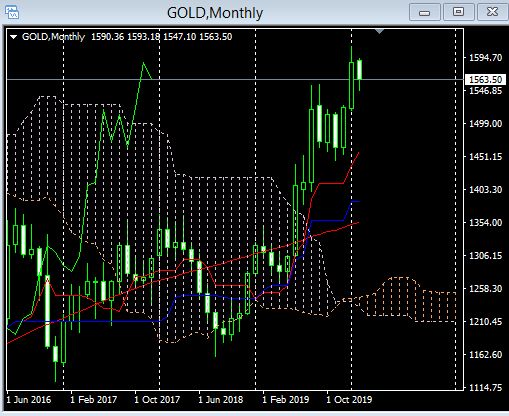Viewport: 509px width, 416px height.
Task: Click the 1114.75 price scale label
Action: tap(485, 388)
